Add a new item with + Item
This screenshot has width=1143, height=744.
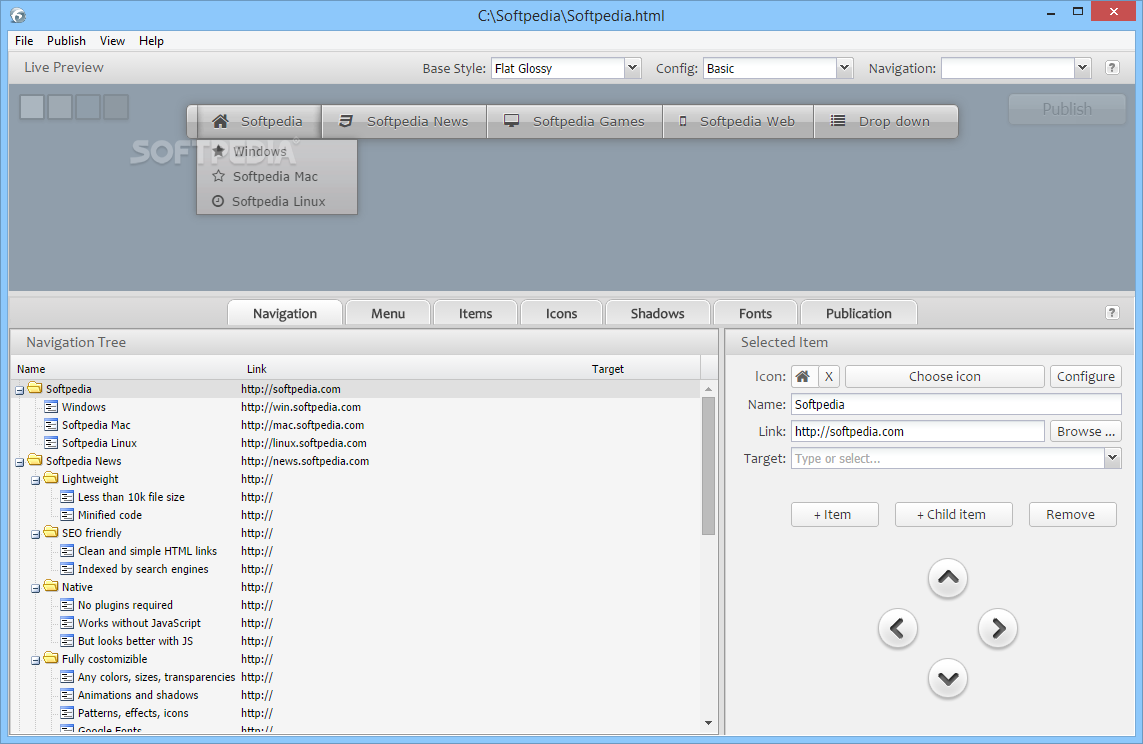point(835,514)
